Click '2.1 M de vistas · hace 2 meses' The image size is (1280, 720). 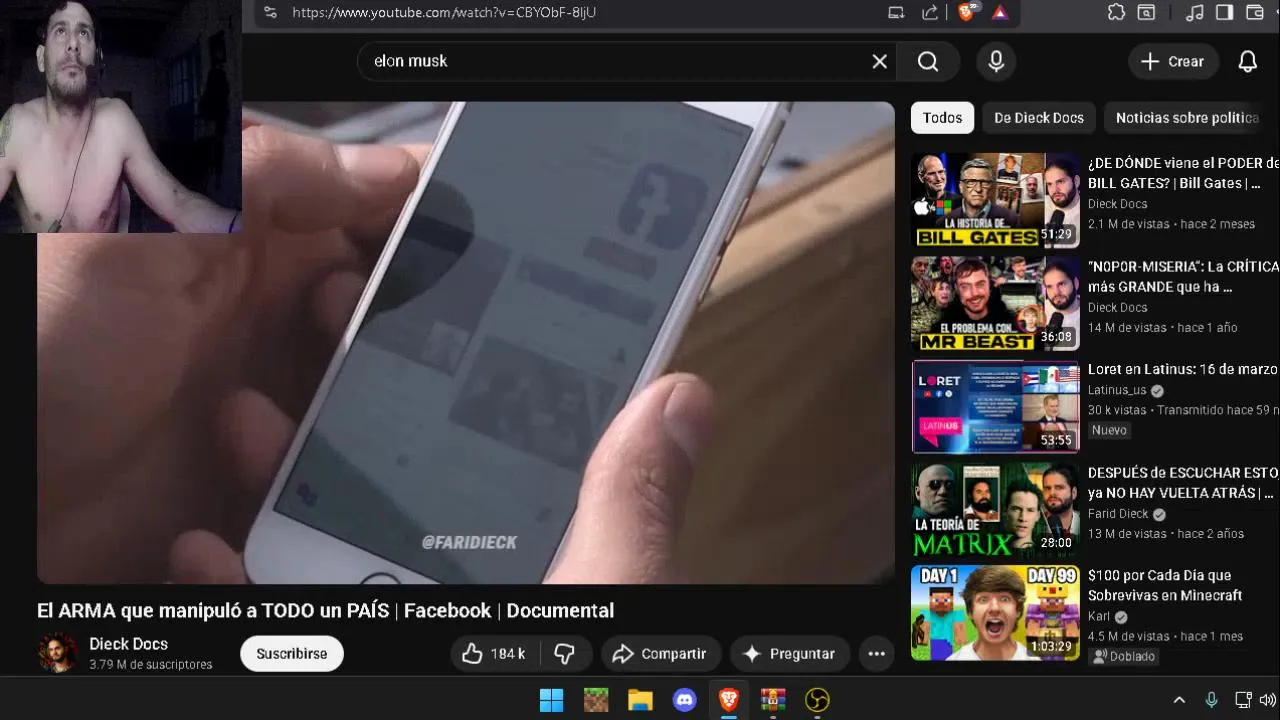point(1171,224)
